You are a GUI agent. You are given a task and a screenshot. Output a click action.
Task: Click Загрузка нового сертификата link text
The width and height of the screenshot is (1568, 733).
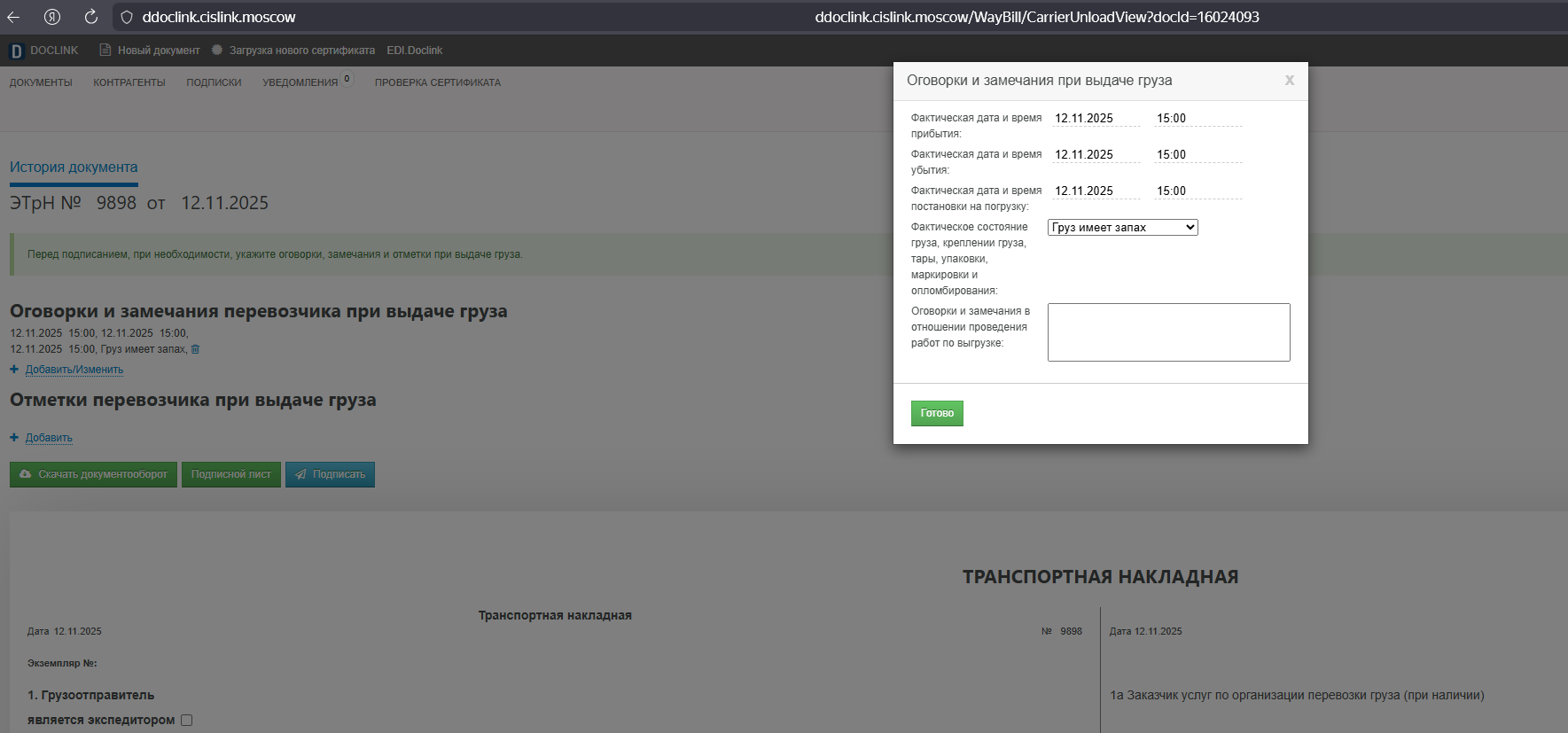click(x=302, y=51)
